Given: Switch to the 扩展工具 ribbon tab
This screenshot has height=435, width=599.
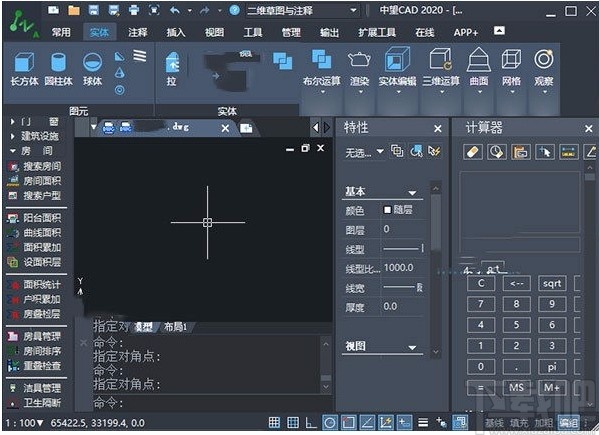Looking at the screenshot, I should click(x=377, y=32).
